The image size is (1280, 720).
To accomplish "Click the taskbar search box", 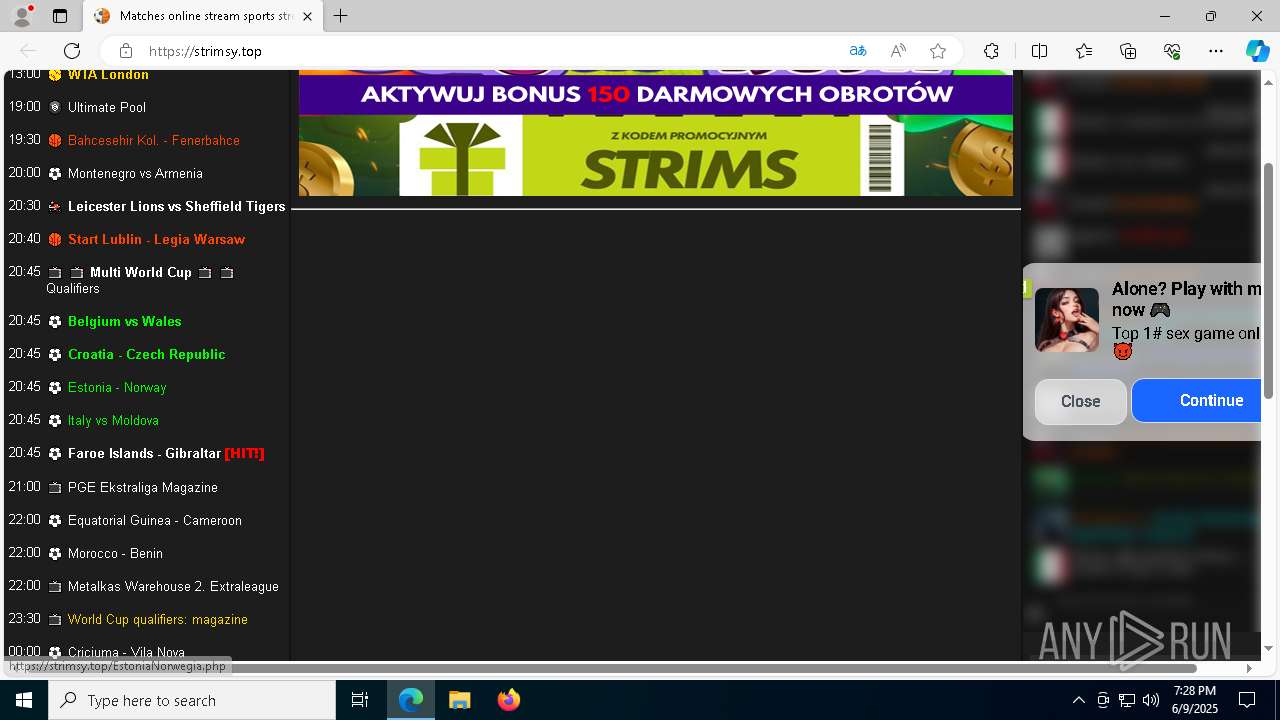I will pyautogui.click(x=192, y=700).
